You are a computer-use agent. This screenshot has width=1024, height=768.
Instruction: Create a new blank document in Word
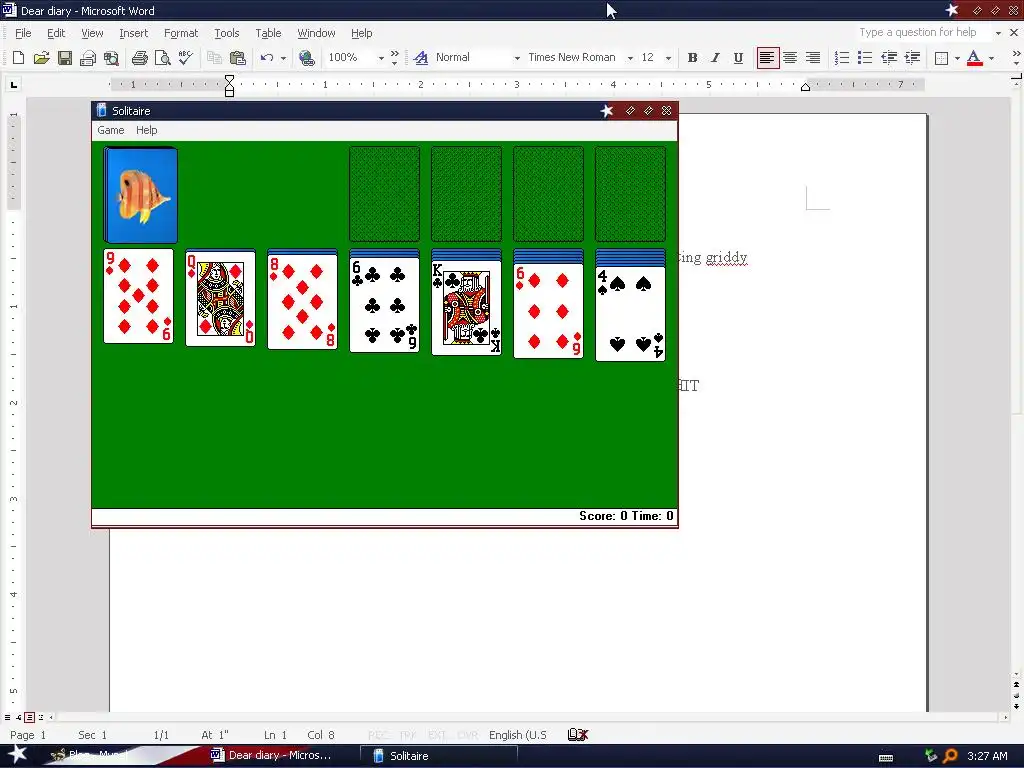(x=18, y=58)
